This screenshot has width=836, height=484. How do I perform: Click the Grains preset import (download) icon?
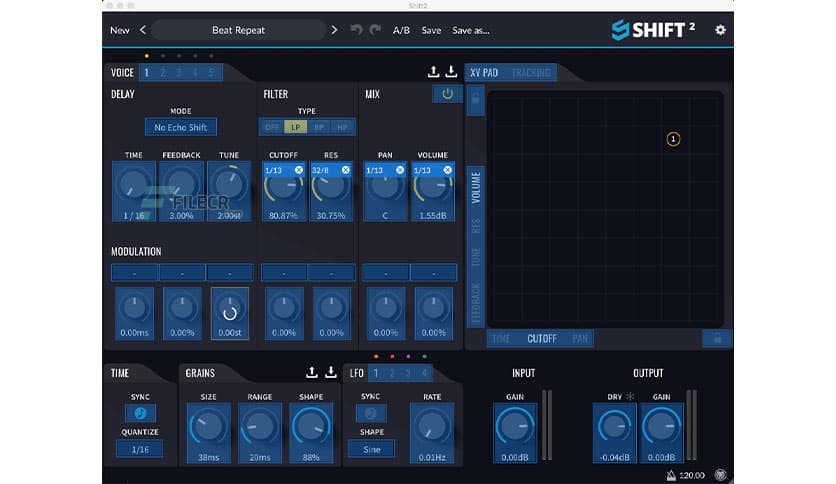(331, 373)
